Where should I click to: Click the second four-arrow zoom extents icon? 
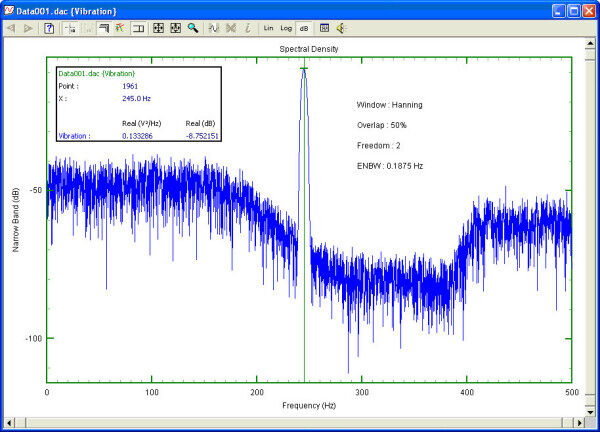[x=175, y=29]
